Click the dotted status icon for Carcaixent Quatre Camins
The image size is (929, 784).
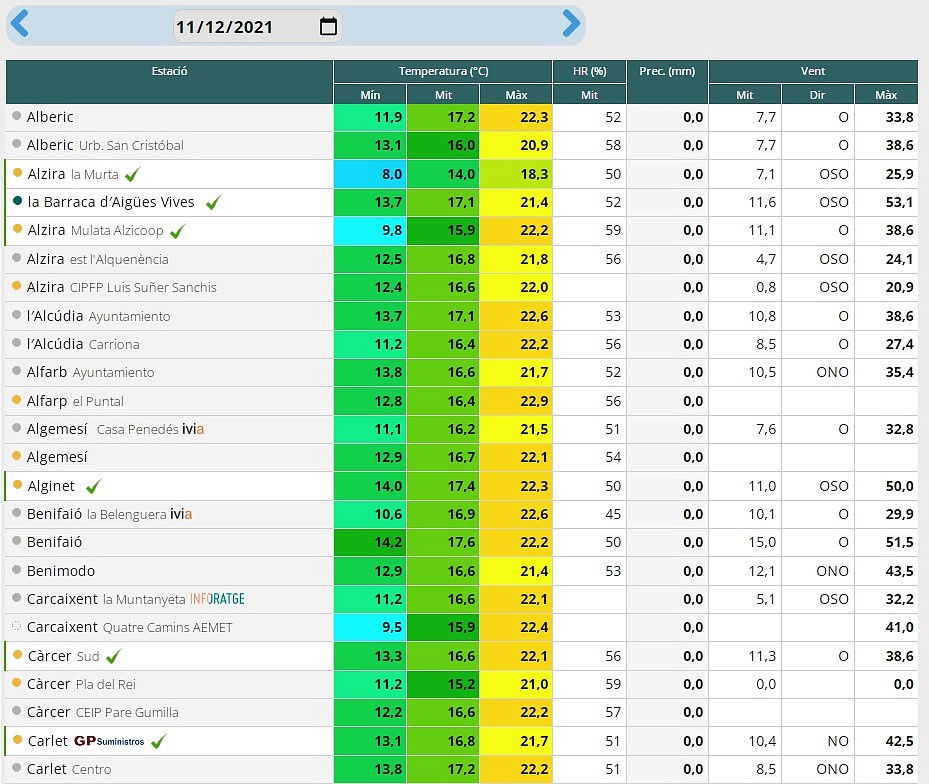tap(17, 626)
